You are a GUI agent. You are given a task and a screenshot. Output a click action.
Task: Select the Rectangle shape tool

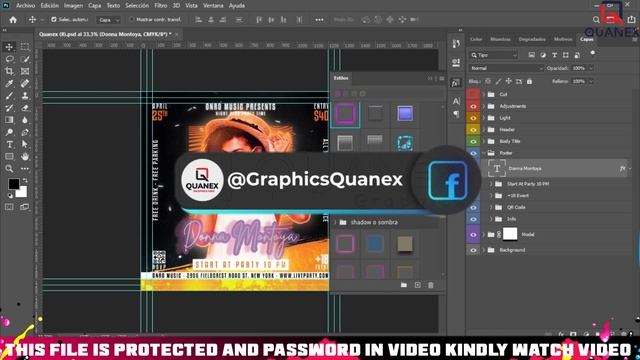pos(9,156)
